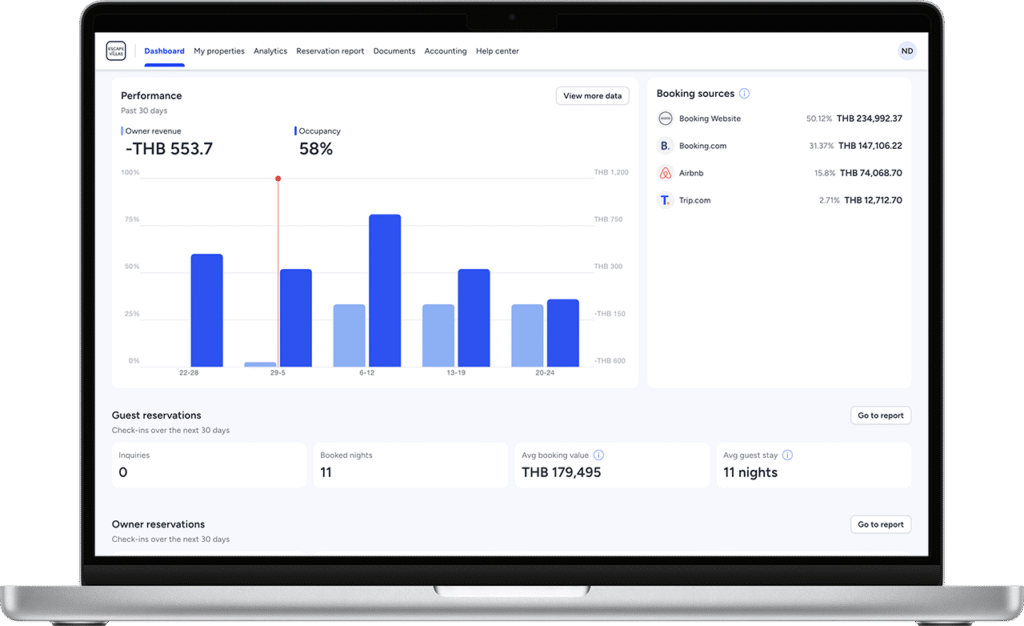Click the tallest occupancy bar for 6-12
This screenshot has width=1024, height=626.
click(x=385, y=290)
